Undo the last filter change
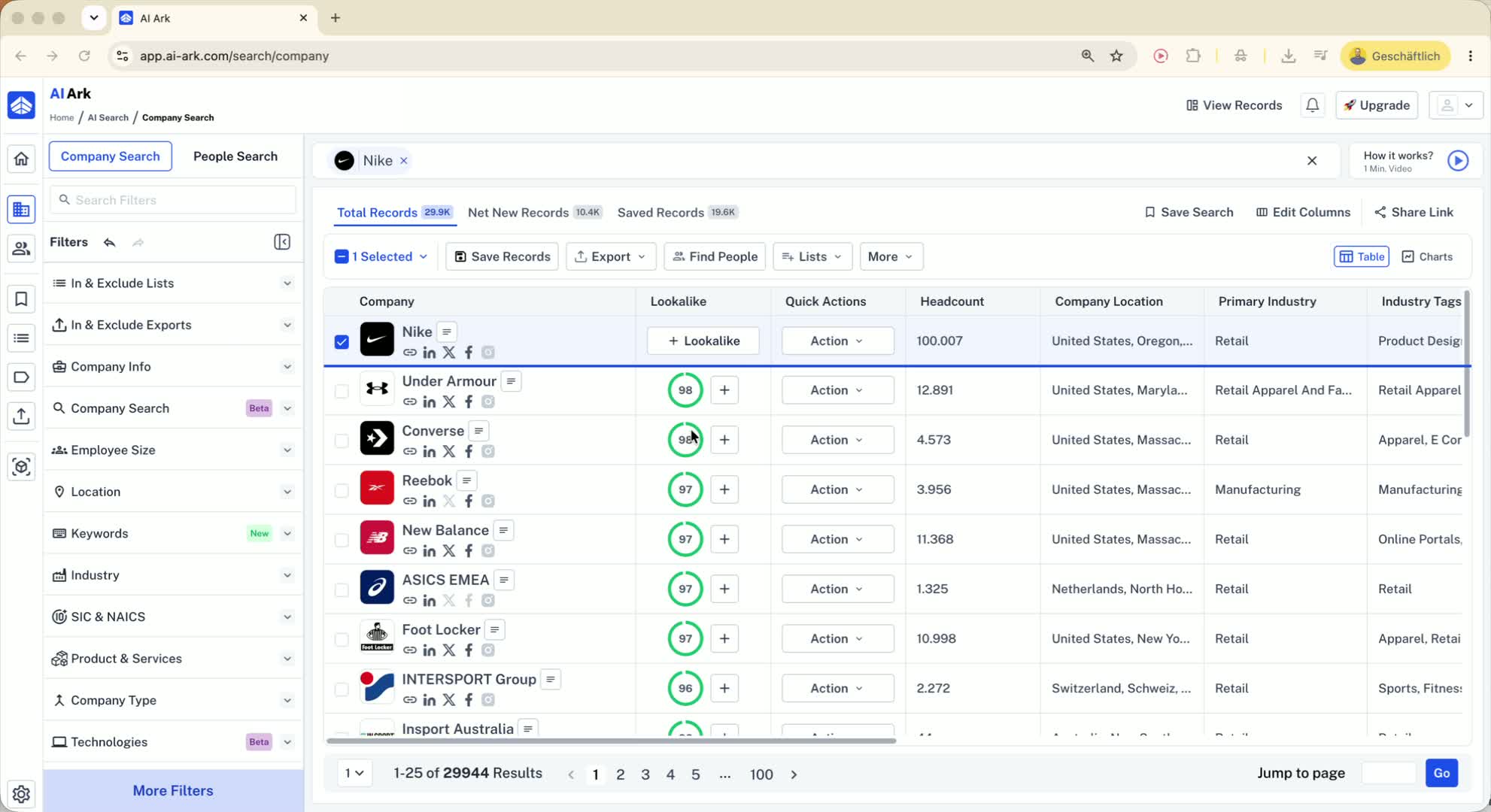 (110, 242)
